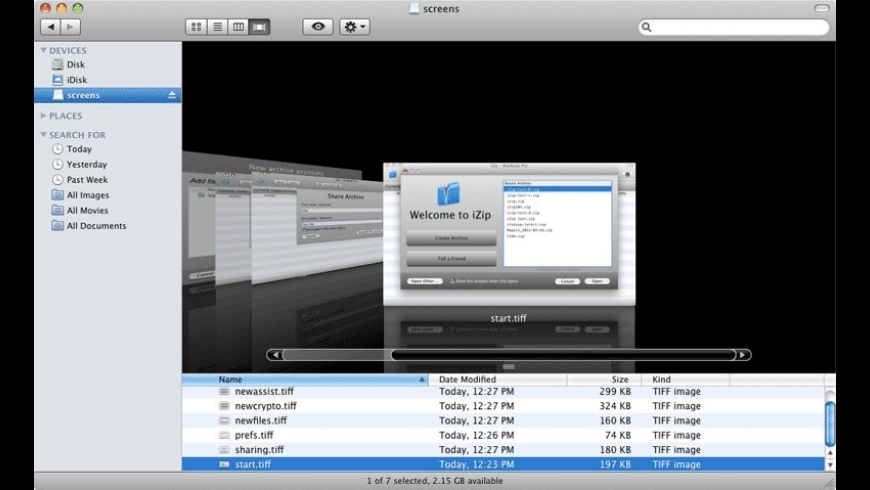
Task: Collapse the SEARCH FOR sidebar section
Action: click(x=44, y=135)
